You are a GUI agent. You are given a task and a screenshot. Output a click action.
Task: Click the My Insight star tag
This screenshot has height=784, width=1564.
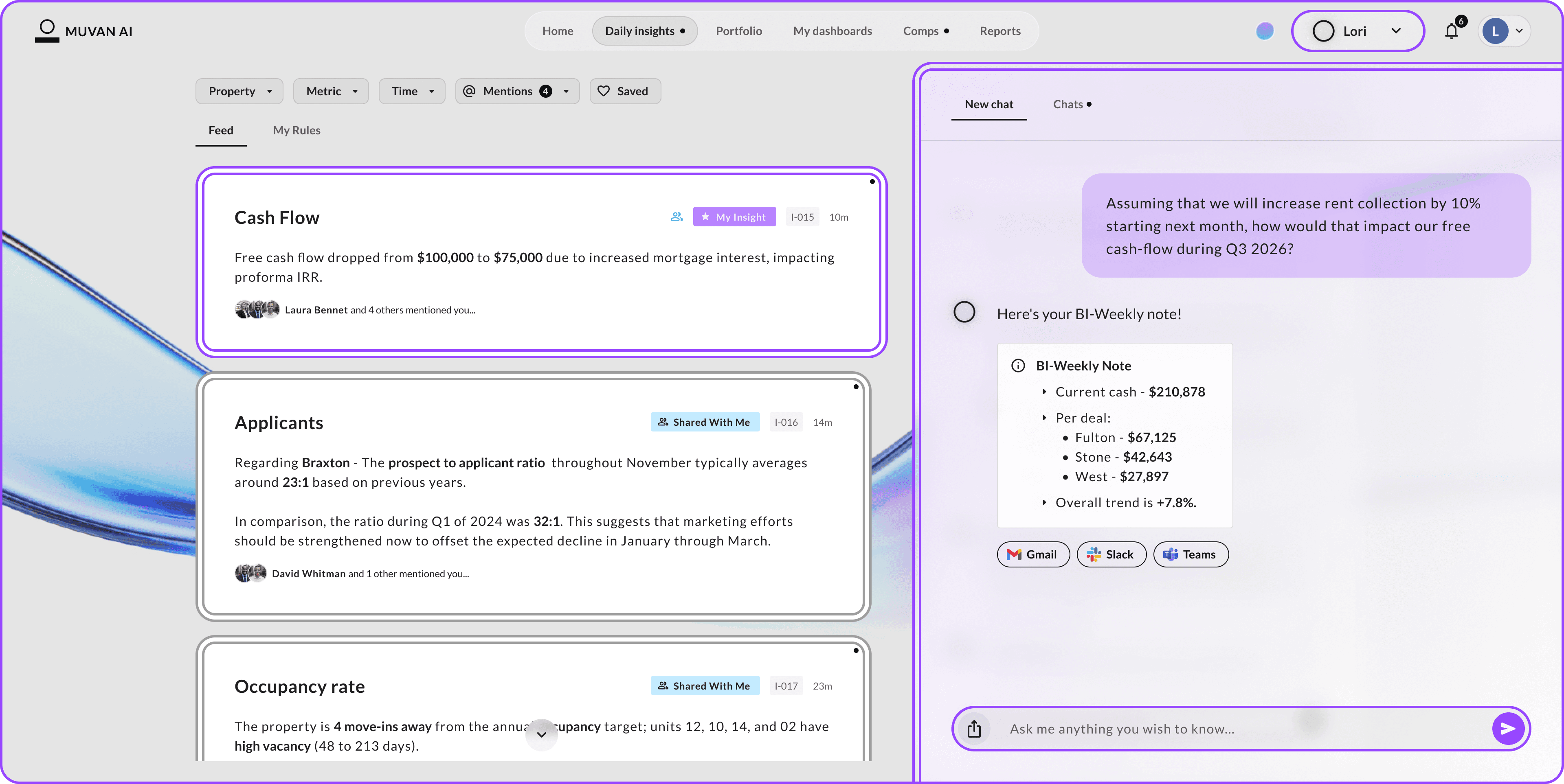tap(734, 217)
